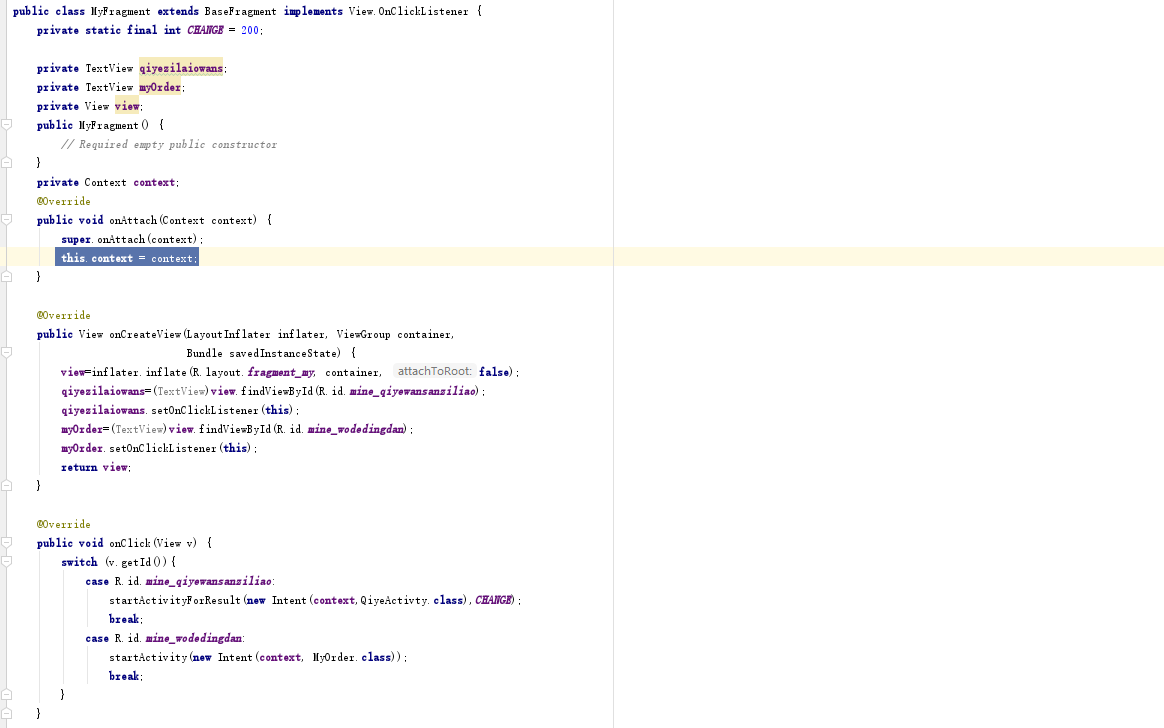Collapse the MyFragment() constructor fold marker
The height and width of the screenshot is (728, 1164).
coord(7,125)
